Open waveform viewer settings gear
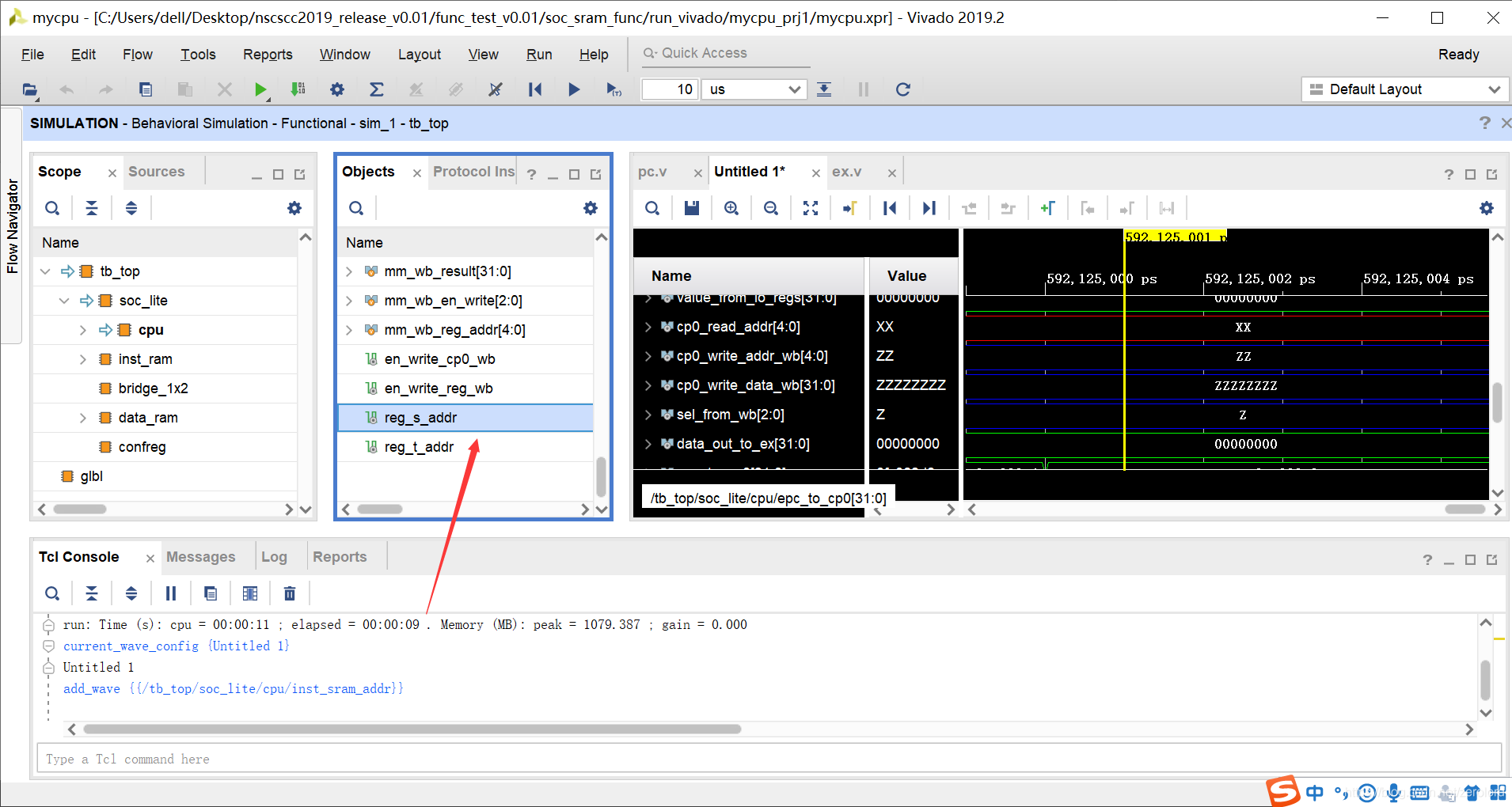Screen dimensions: 1512x807 coord(1487,208)
